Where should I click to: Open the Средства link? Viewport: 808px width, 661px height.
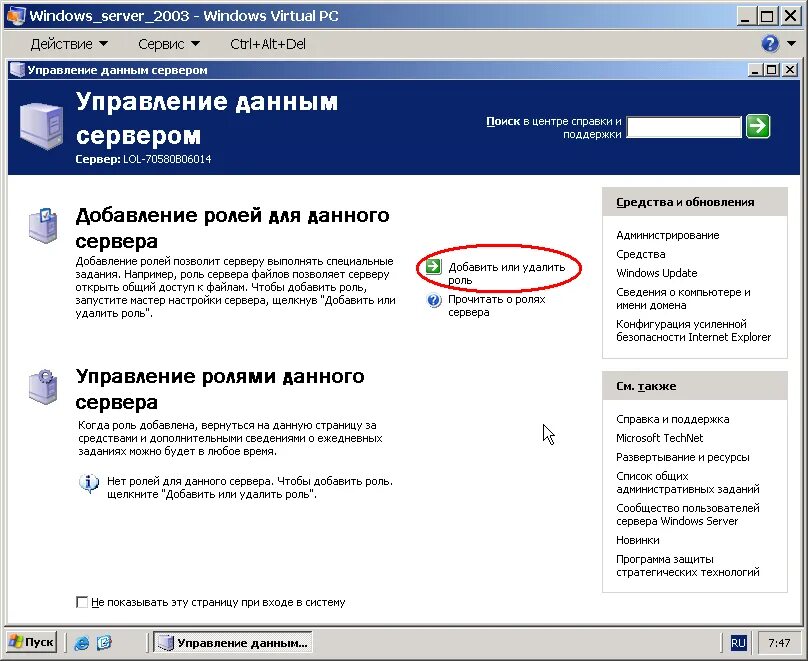click(641, 254)
